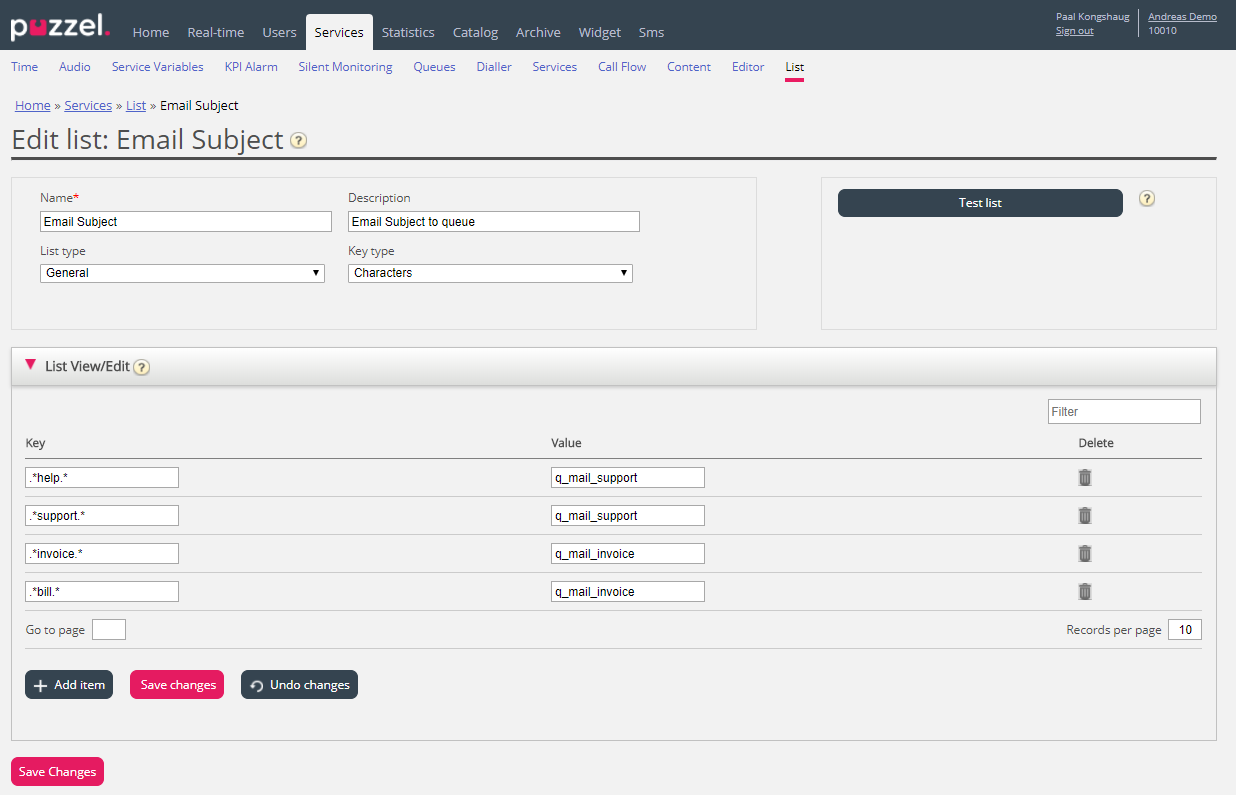Open help icon beside Edit list title
This screenshot has width=1236, height=795.
click(298, 141)
